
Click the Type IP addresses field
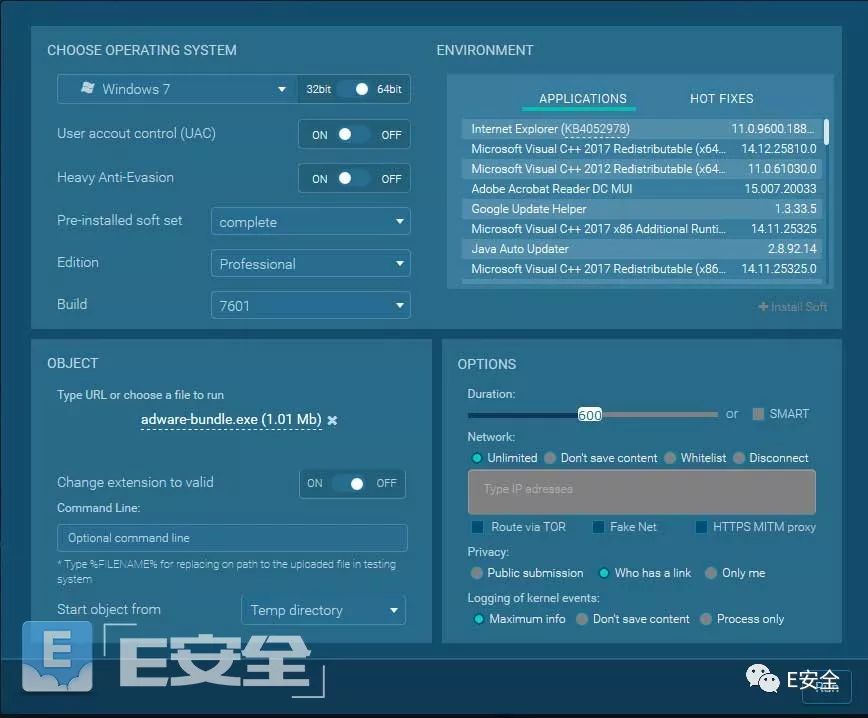tap(642, 492)
